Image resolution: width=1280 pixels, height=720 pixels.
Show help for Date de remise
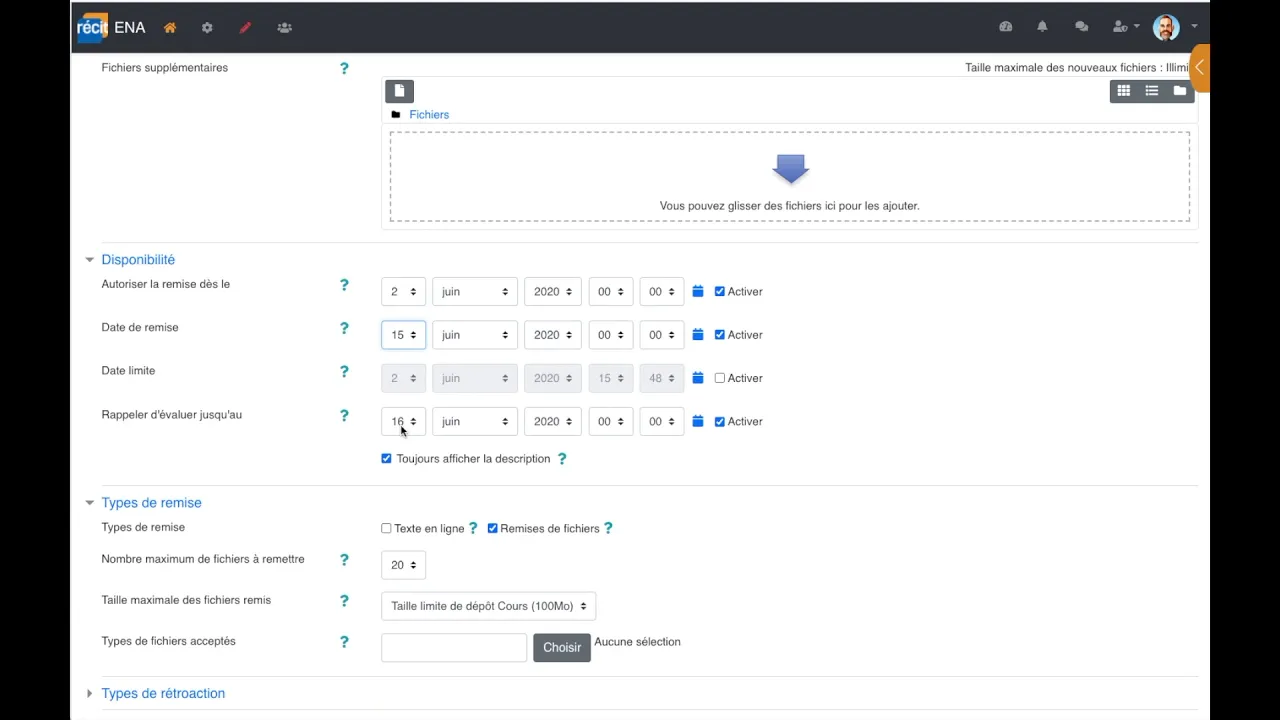[x=344, y=328]
